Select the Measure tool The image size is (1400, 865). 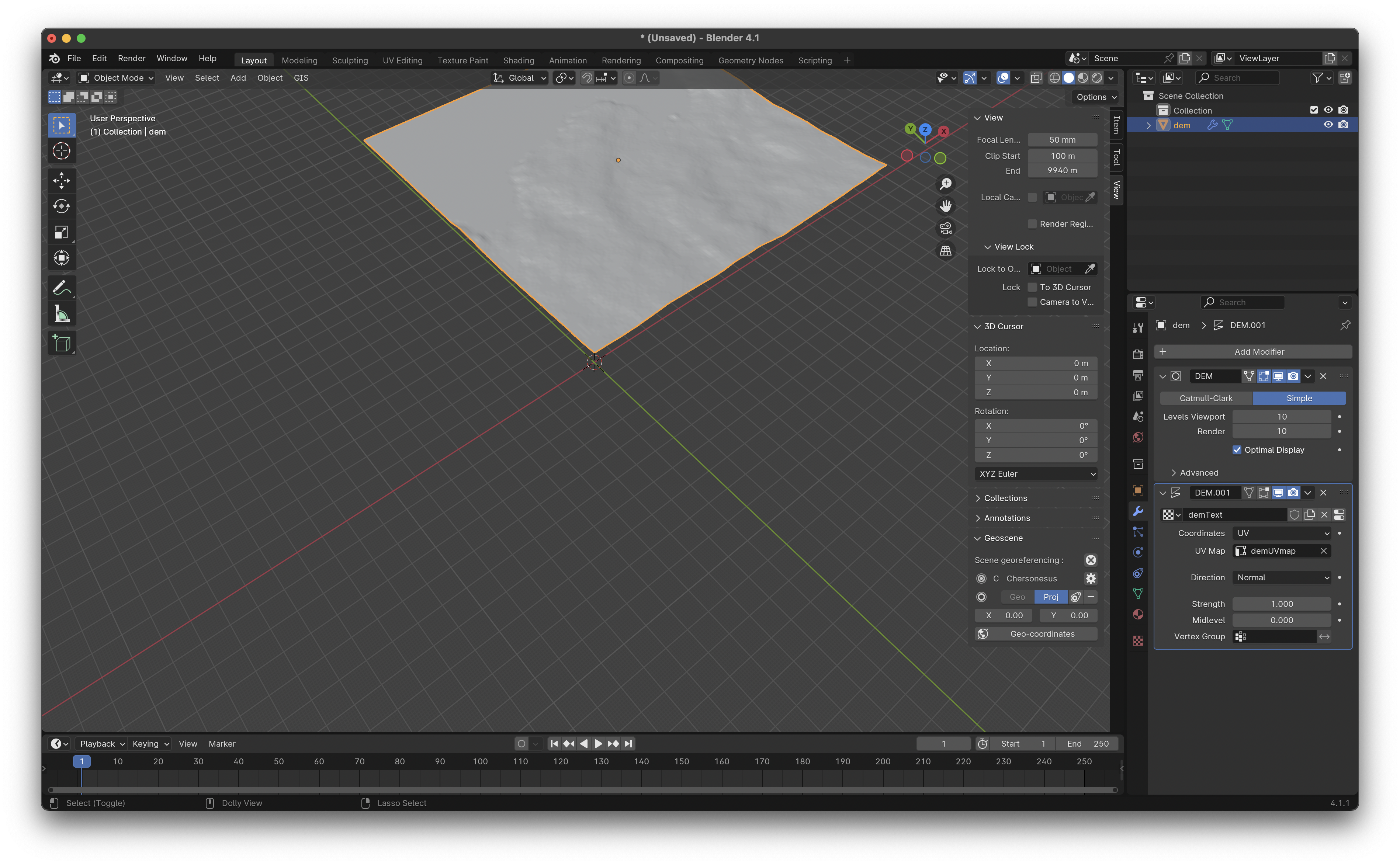62,313
